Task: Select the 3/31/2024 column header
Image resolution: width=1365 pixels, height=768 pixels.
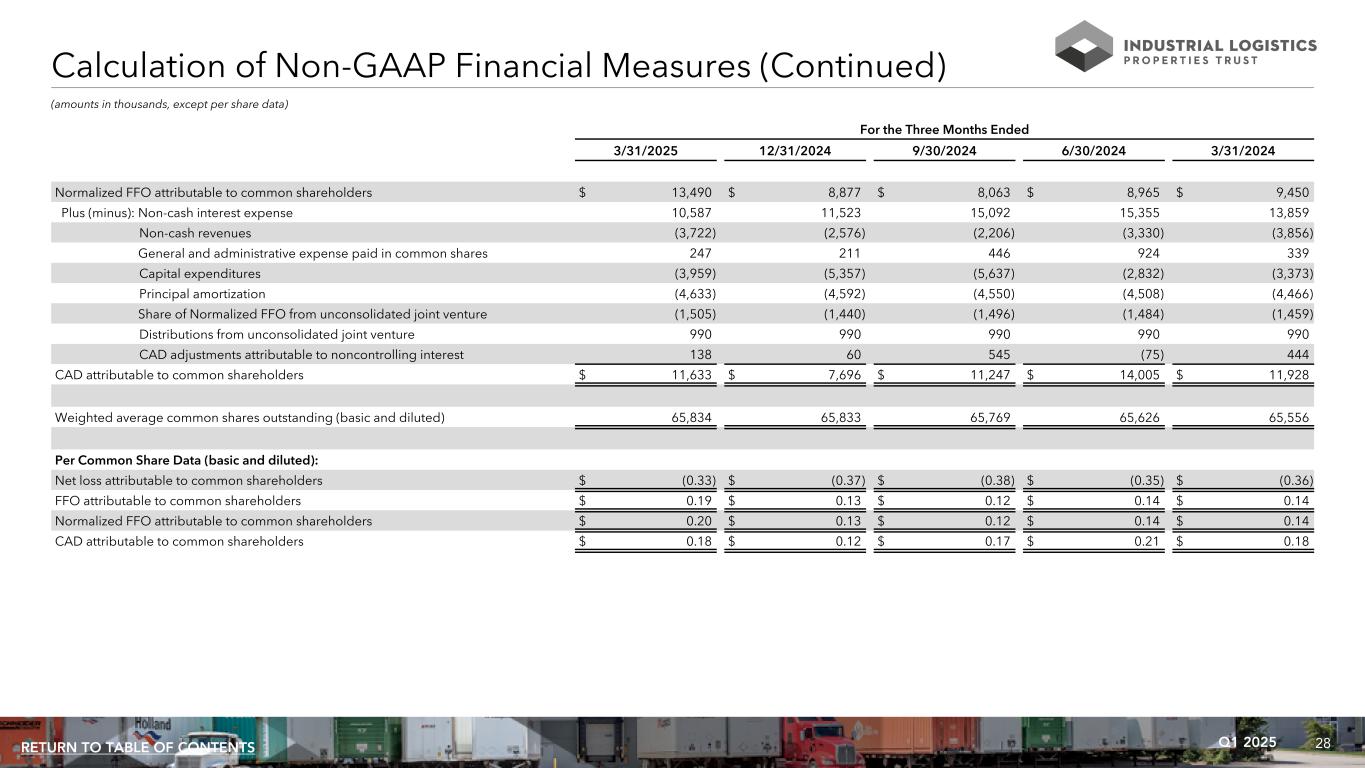Action: [x=1243, y=151]
